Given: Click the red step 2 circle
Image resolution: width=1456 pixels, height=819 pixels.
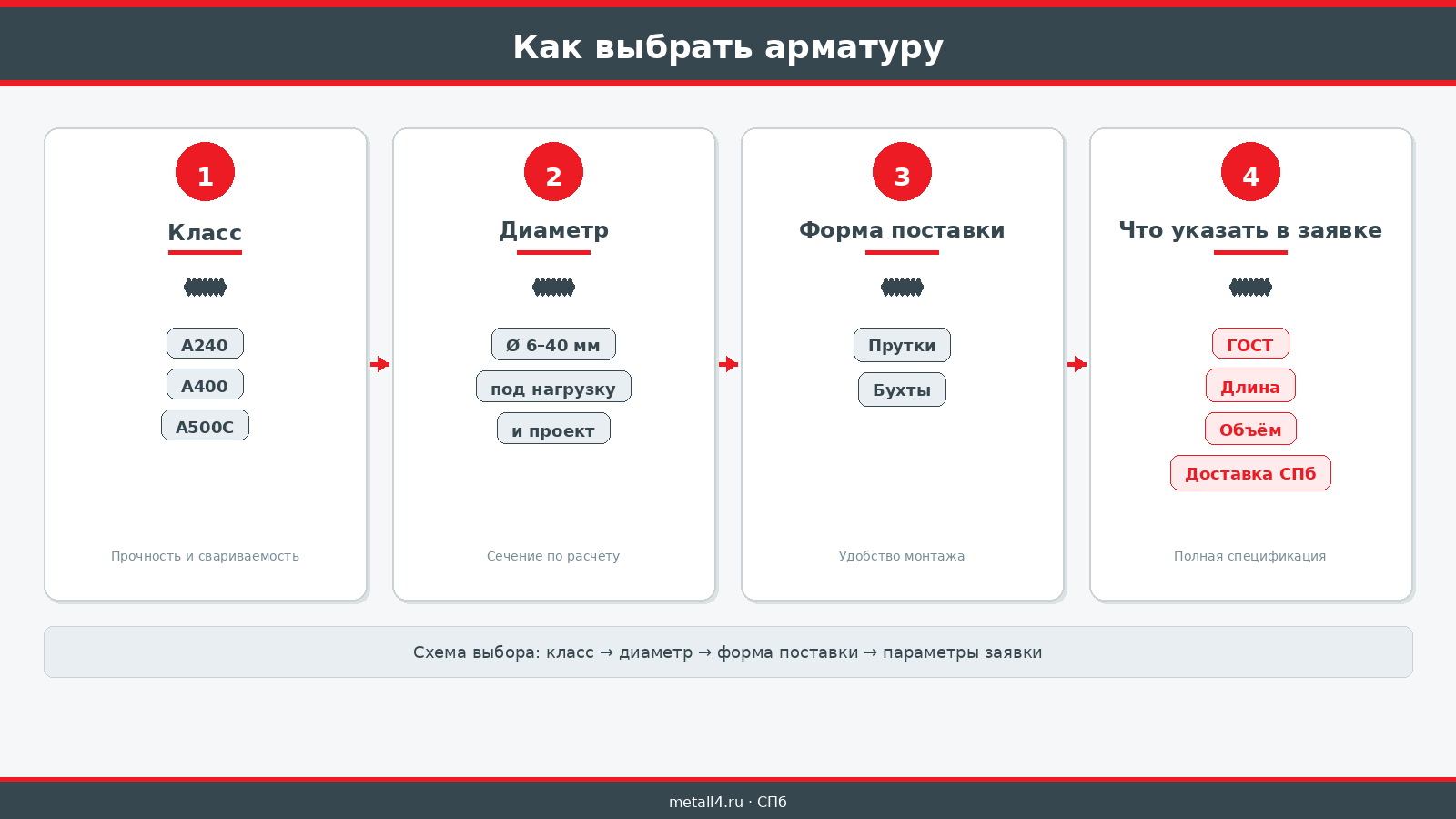Looking at the screenshot, I should click(553, 171).
